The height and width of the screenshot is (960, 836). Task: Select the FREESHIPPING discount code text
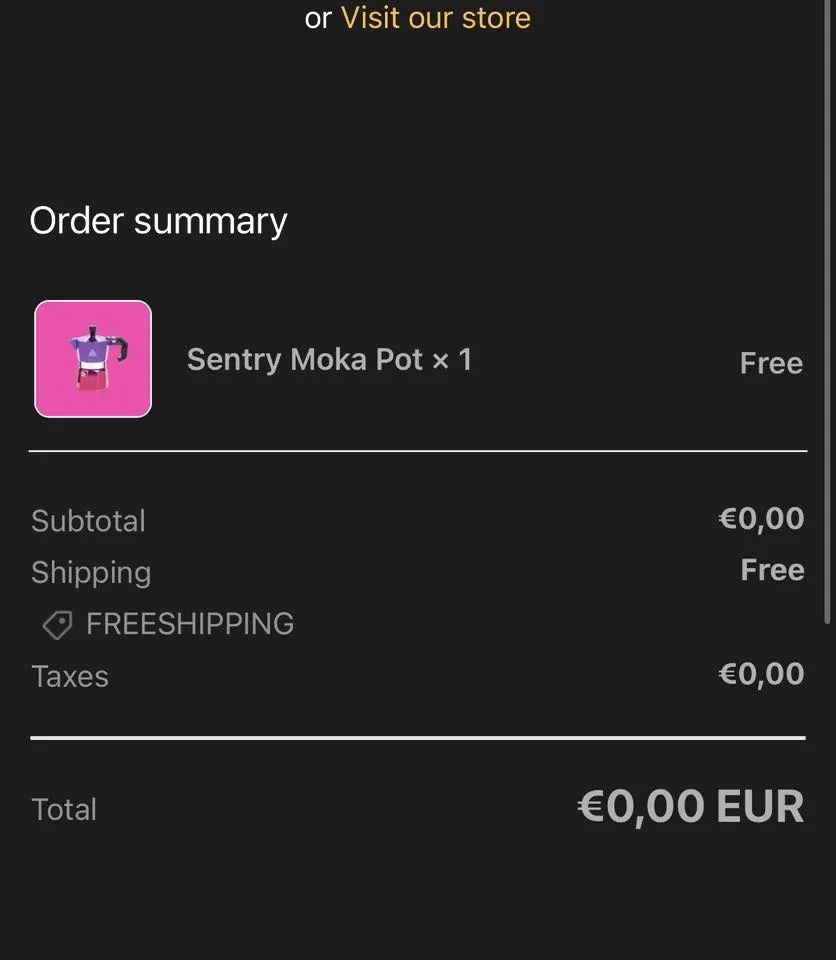[190, 624]
